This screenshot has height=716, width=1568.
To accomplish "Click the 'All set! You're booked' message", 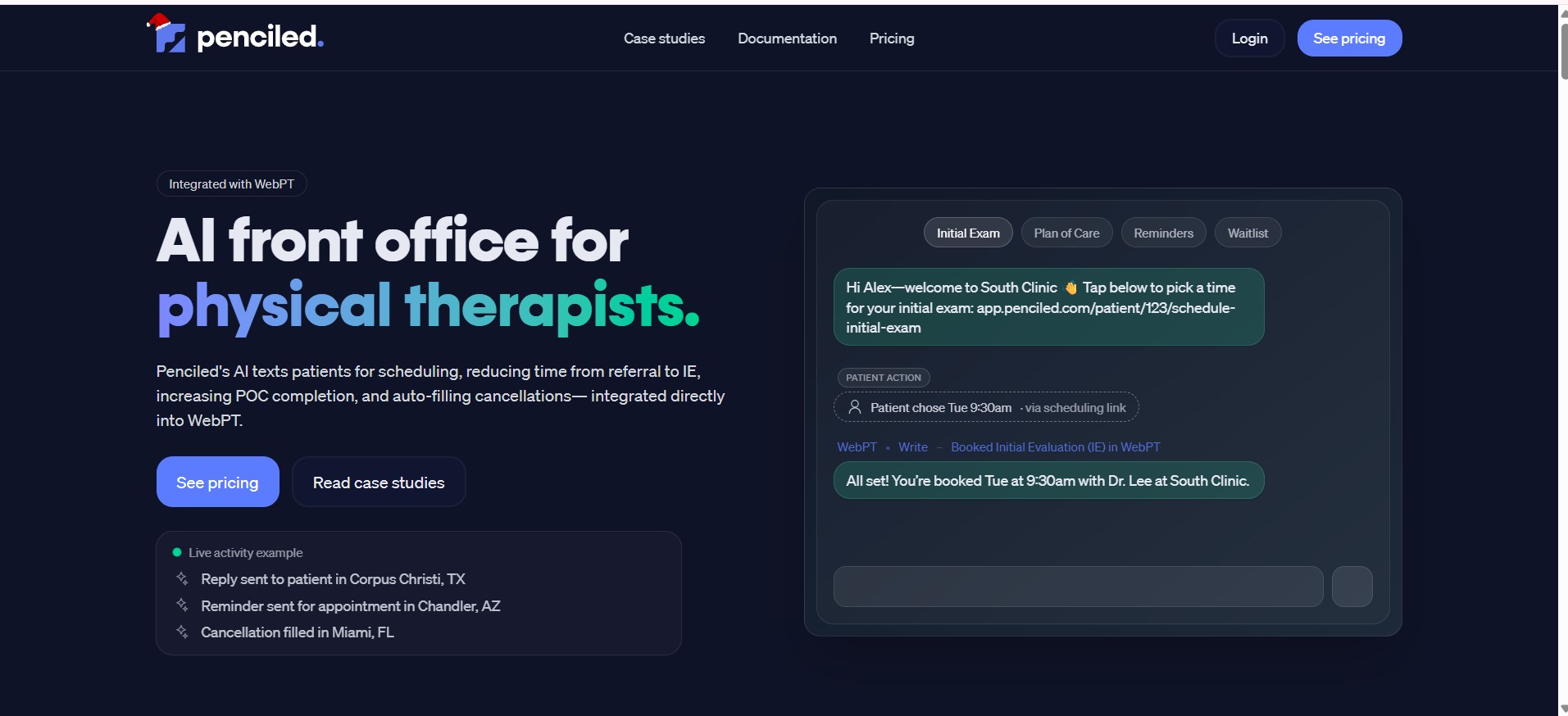I will pyautogui.click(x=1048, y=480).
